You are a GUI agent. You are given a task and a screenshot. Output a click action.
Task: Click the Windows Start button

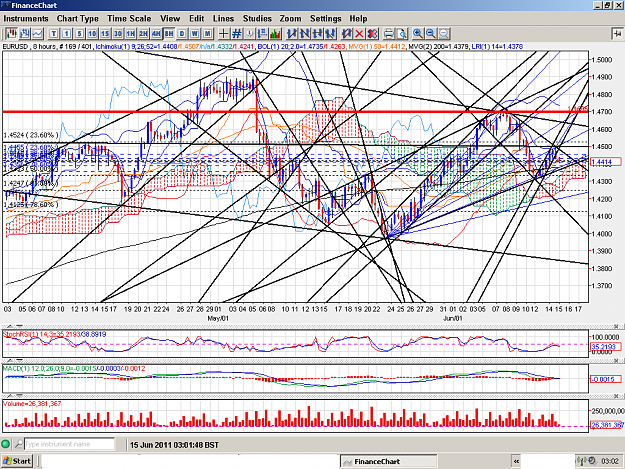coord(17,461)
